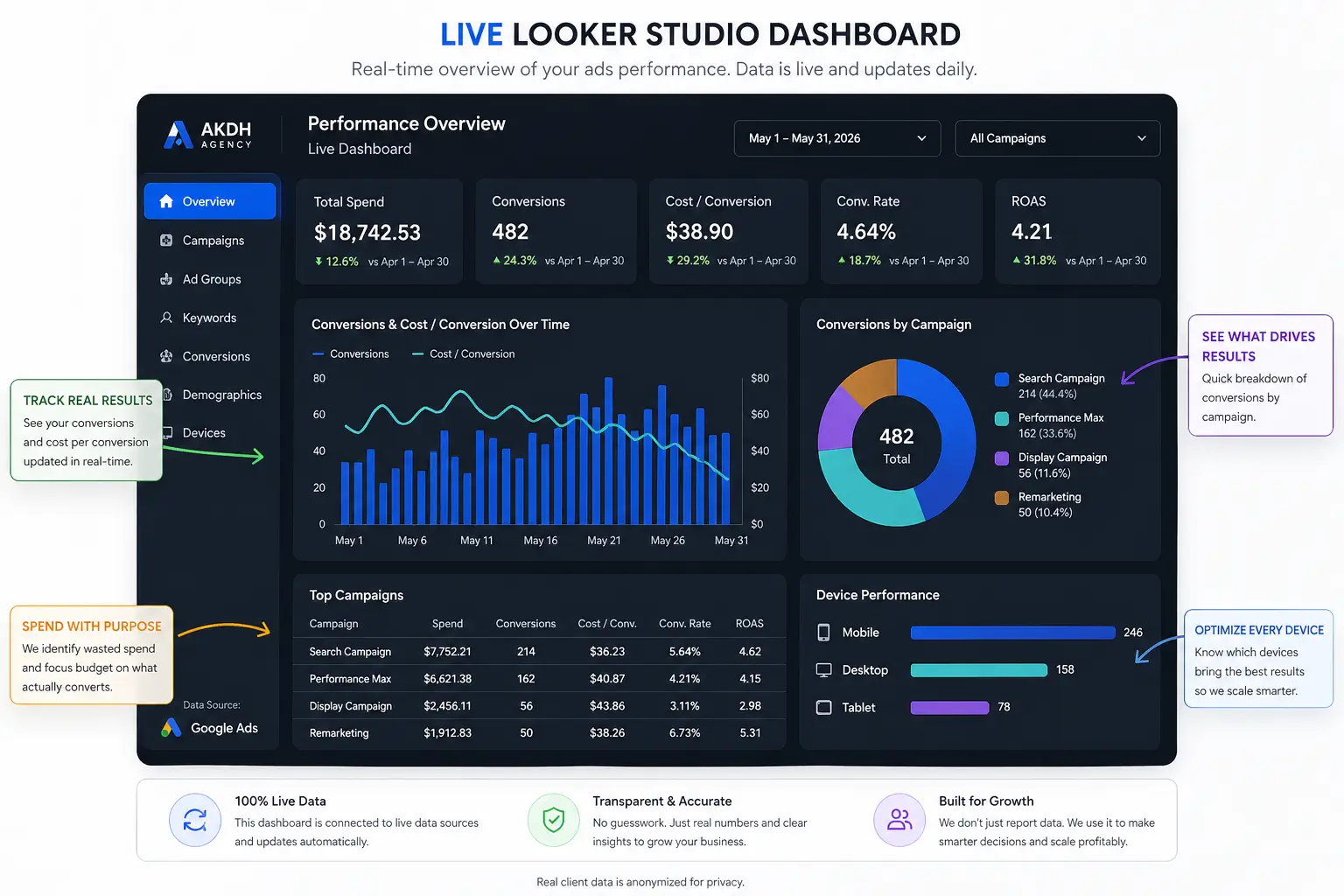Click the Display Campaign purple legend swatch

tap(1002, 458)
